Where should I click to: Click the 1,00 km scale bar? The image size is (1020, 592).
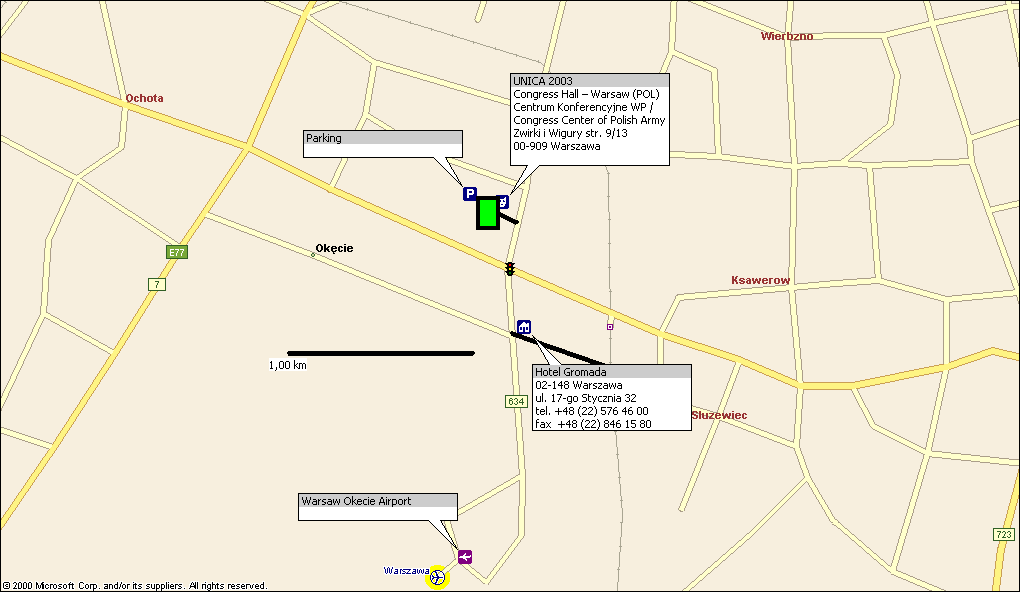click(x=381, y=353)
